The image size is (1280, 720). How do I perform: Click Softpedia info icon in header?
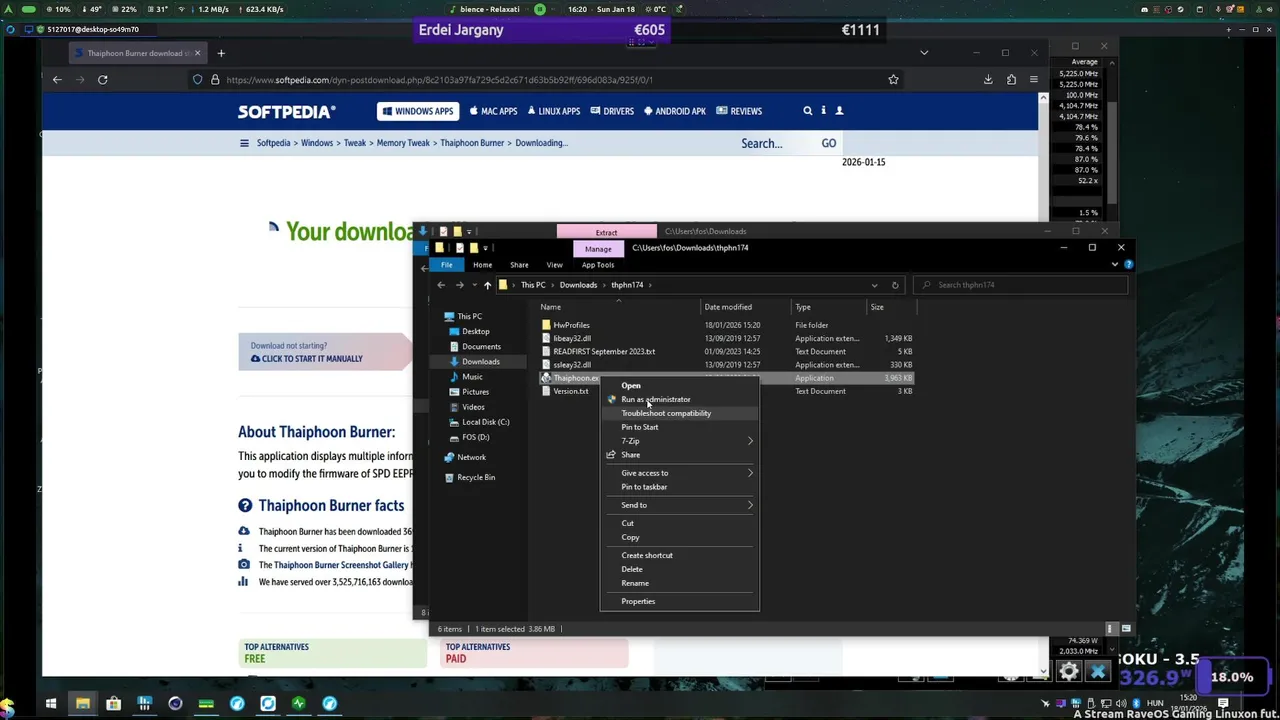pyautogui.click(x=824, y=111)
